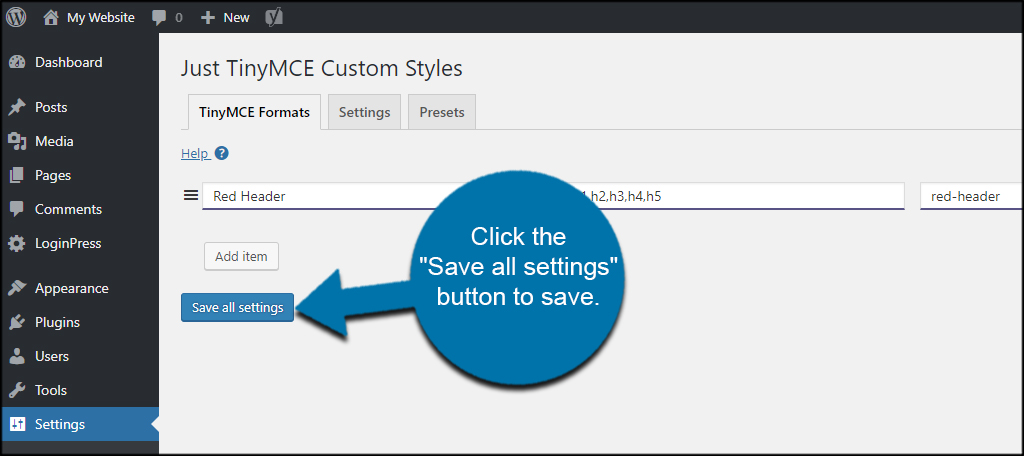
Task: Switch to the Settings tab
Action: click(x=364, y=112)
